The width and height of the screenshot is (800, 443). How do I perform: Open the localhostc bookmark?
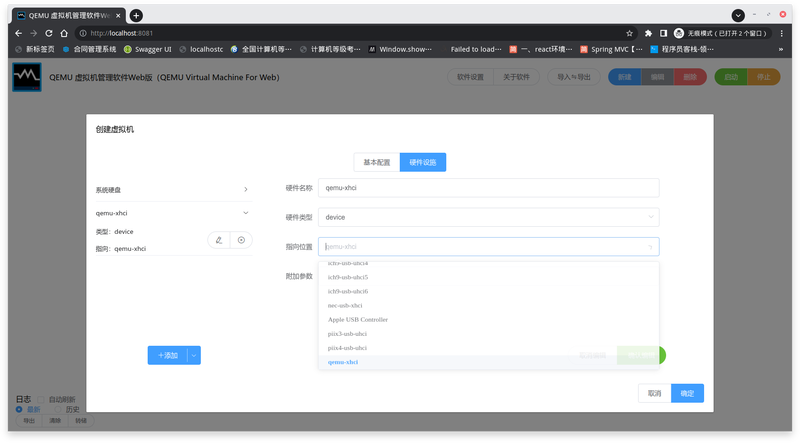coord(201,49)
